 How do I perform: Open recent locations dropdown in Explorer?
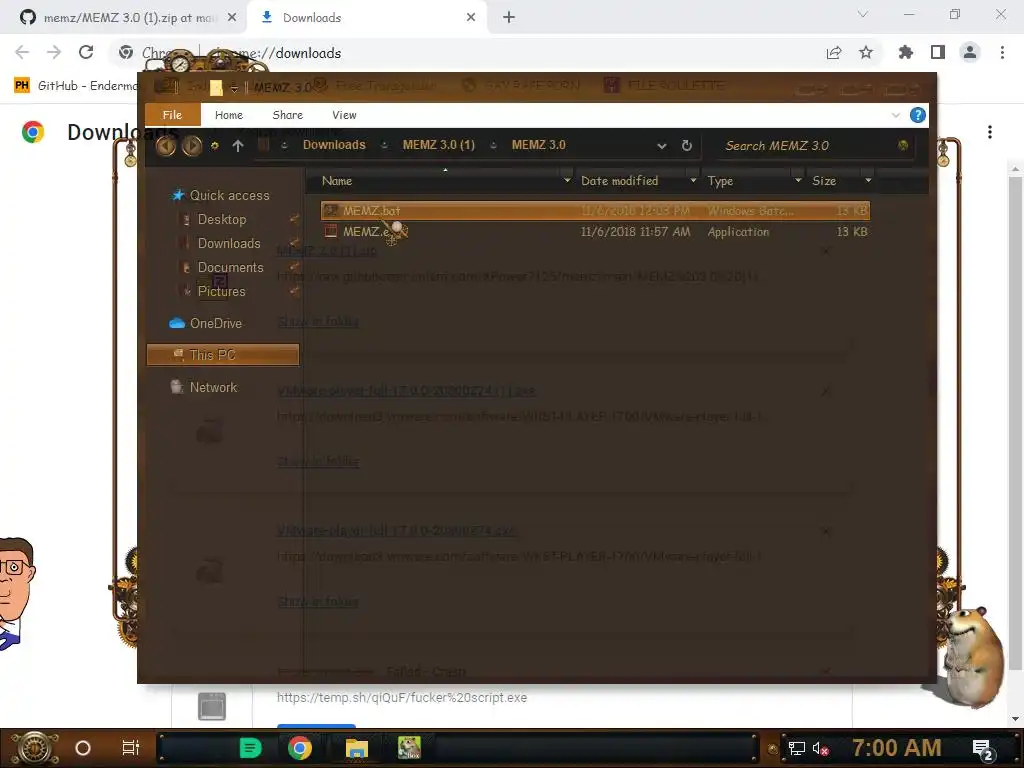pos(214,146)
